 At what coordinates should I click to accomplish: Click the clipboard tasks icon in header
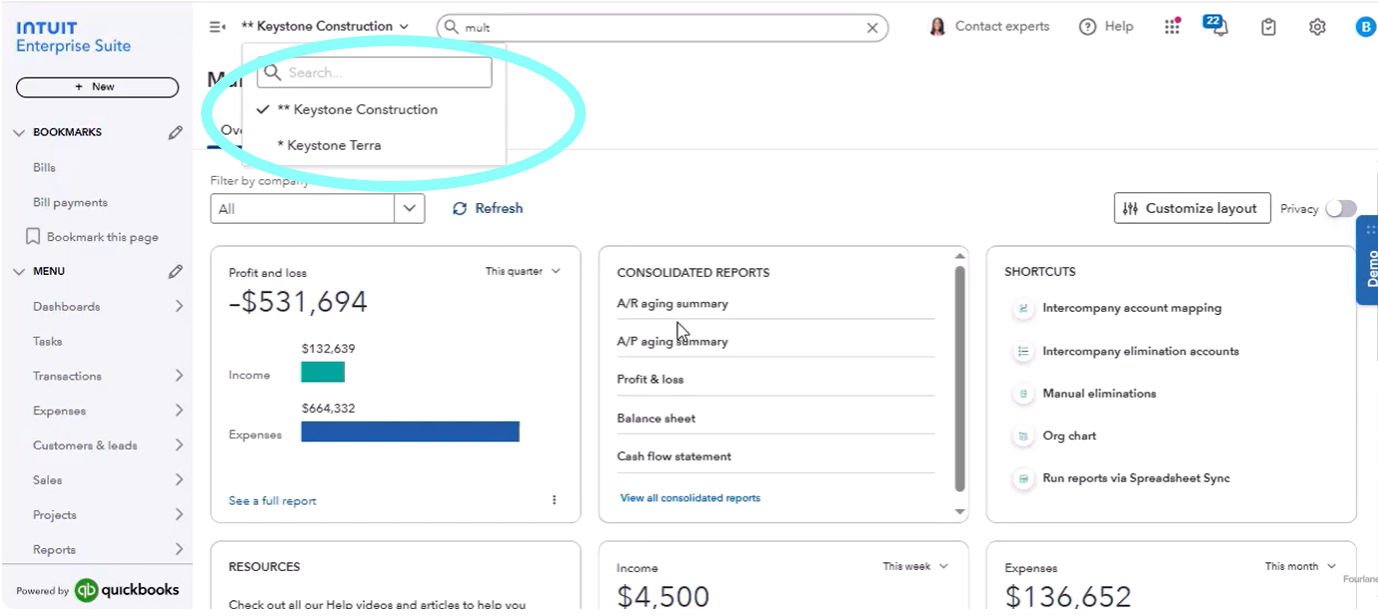pos(1268,27)
